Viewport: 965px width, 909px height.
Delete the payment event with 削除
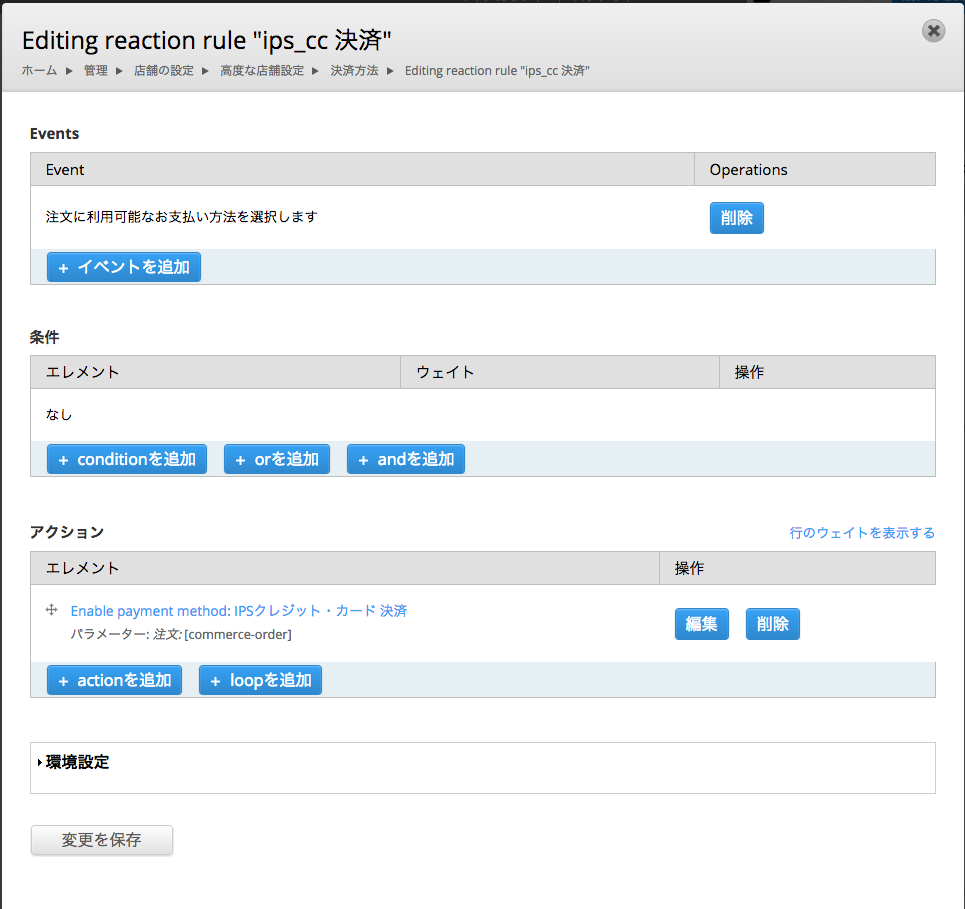tap(736, 217)
